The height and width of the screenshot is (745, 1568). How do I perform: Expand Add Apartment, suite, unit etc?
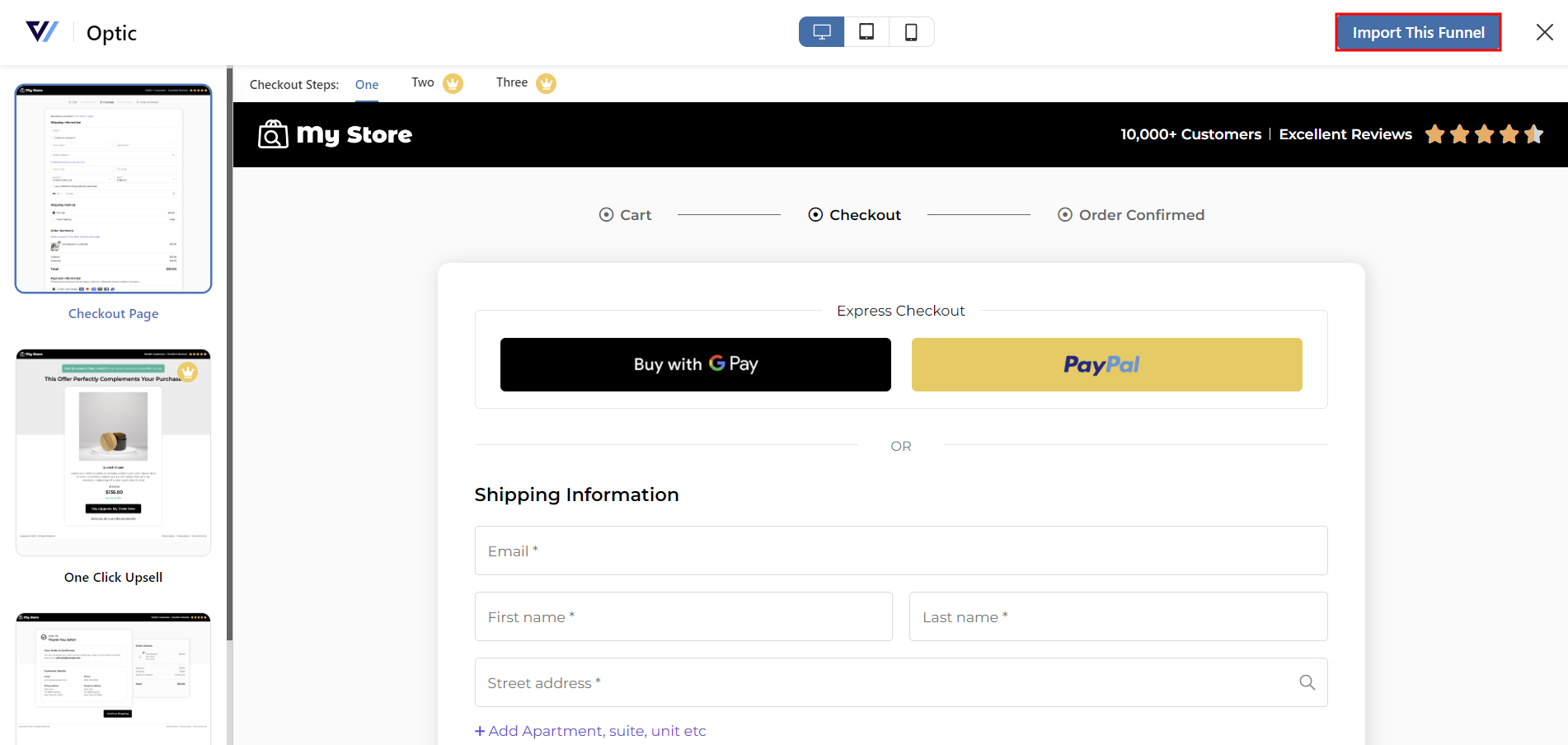click(x=589, y=730)
